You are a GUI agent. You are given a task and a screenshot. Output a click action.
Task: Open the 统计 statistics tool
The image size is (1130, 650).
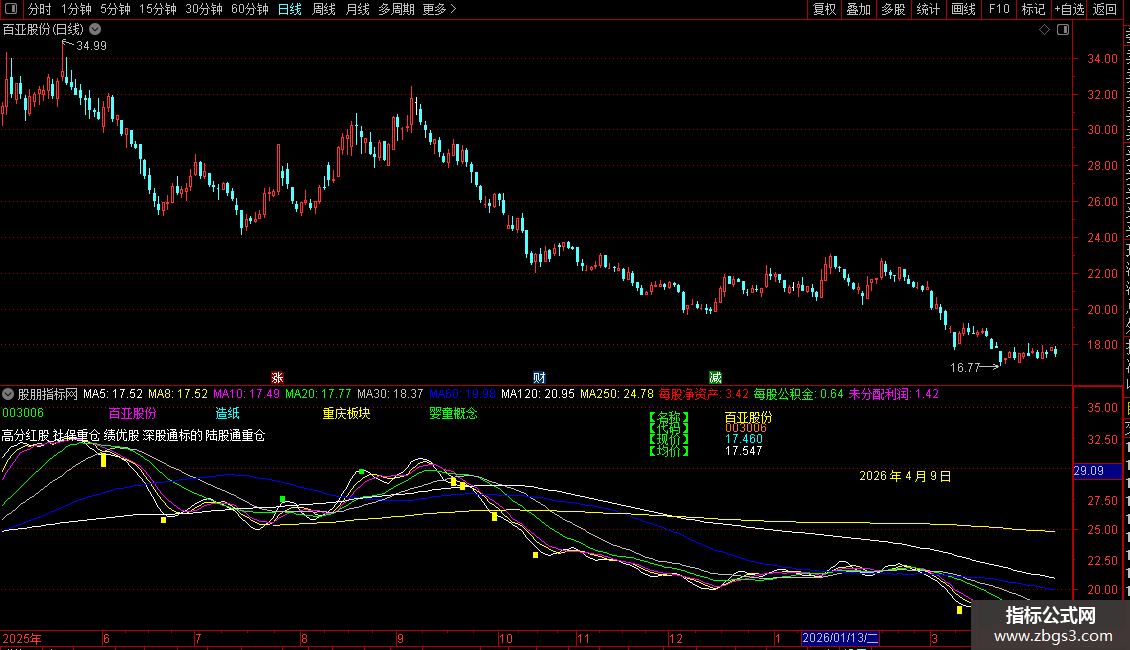pos(927,9)
